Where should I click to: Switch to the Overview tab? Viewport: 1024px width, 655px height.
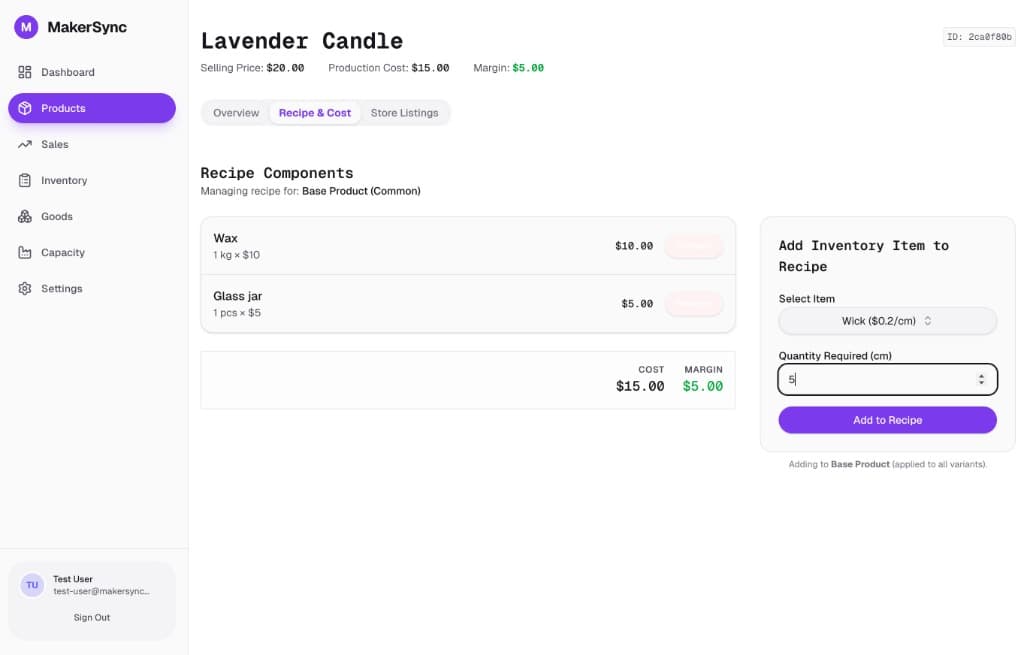tap(236, 113)
